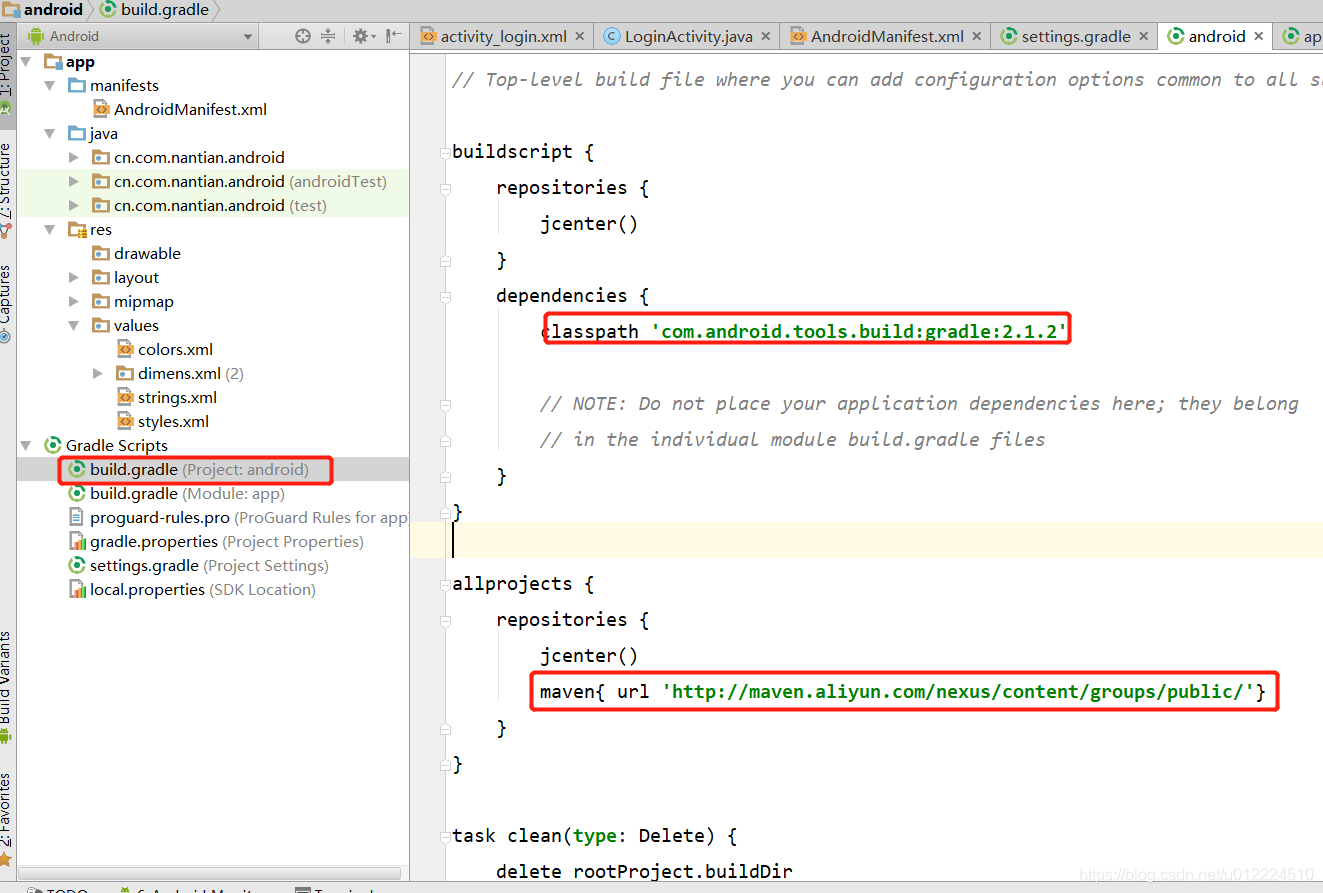Image resolution: width=1323 pixels, height=893 pixels.
Task: Click the settings.gradle gradle icon in tree
Action: (77, 566)
